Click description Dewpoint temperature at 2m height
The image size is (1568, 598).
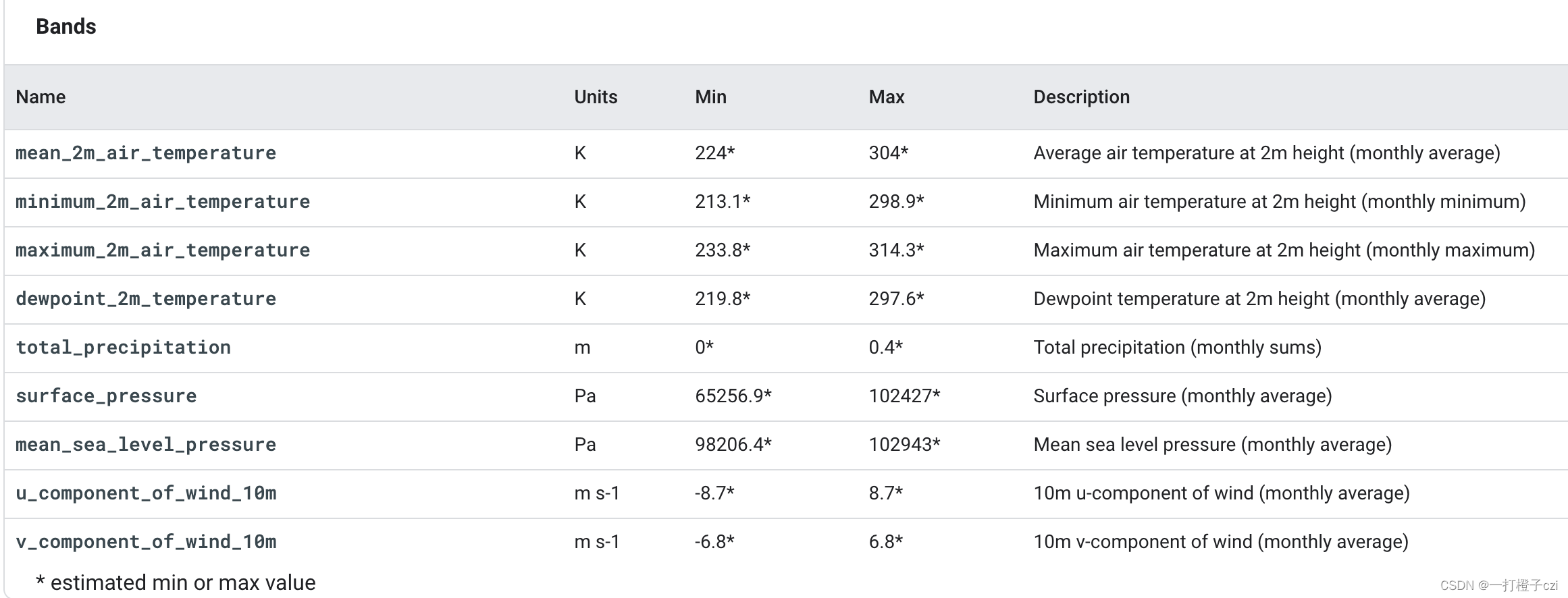pos(1259,299)
